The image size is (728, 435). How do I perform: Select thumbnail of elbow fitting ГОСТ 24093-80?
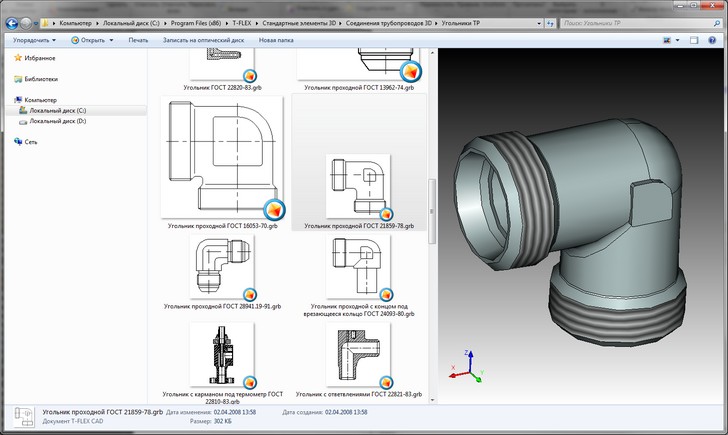click(x=358, y=266)
